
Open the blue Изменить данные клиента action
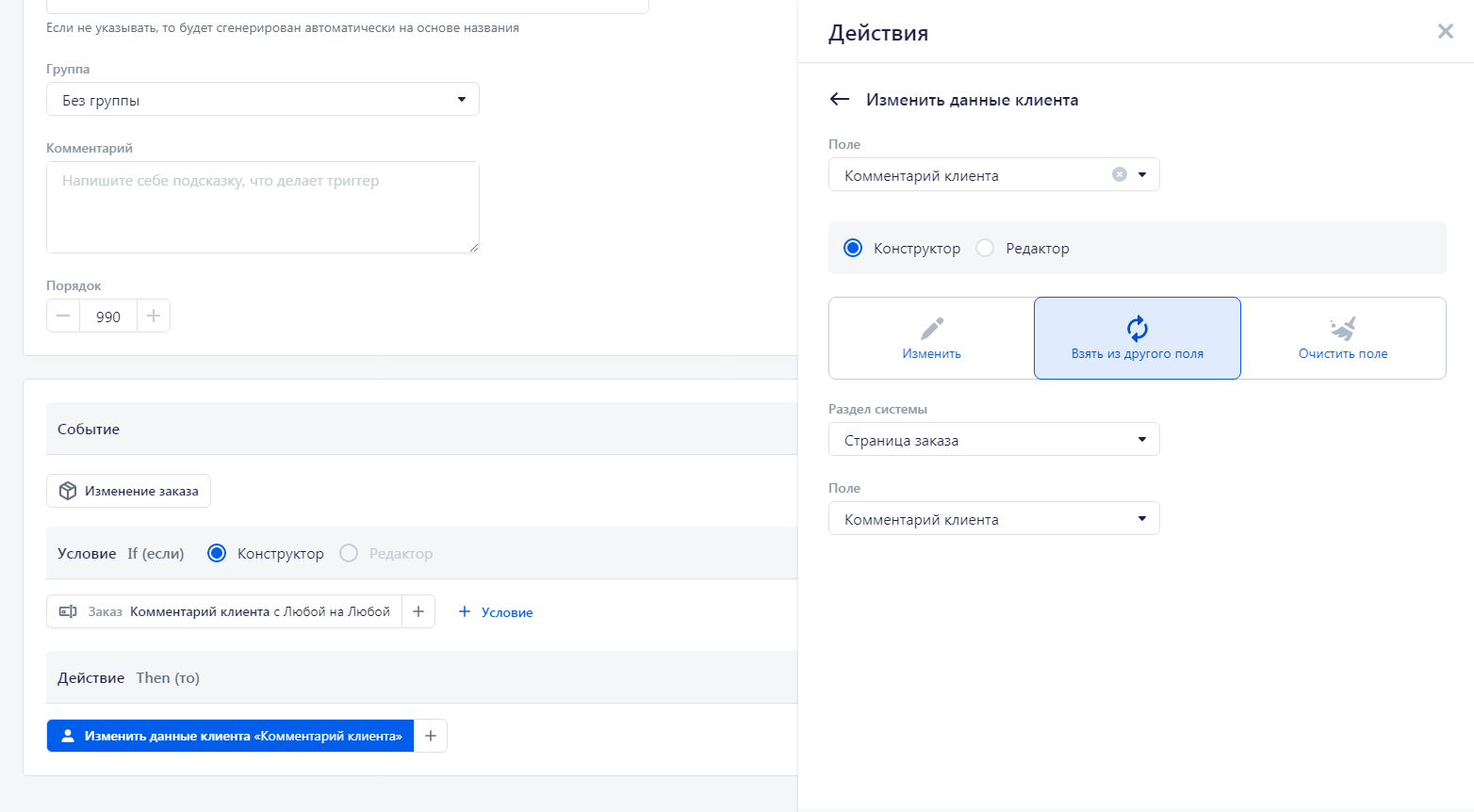pos(231,736)
